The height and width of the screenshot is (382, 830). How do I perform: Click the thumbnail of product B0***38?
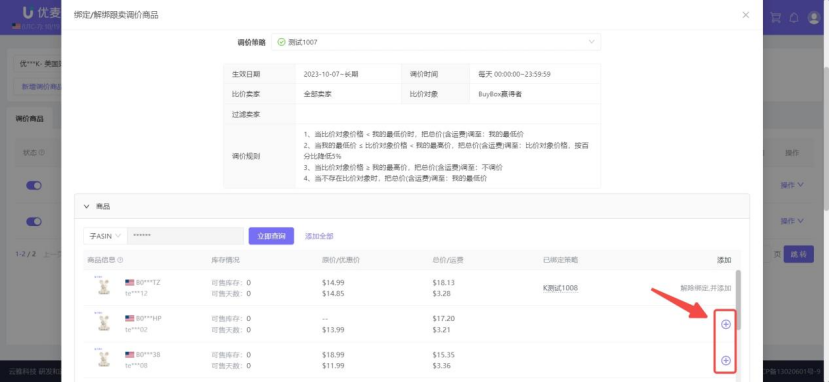pyautogui.click(x=104, y=358)
